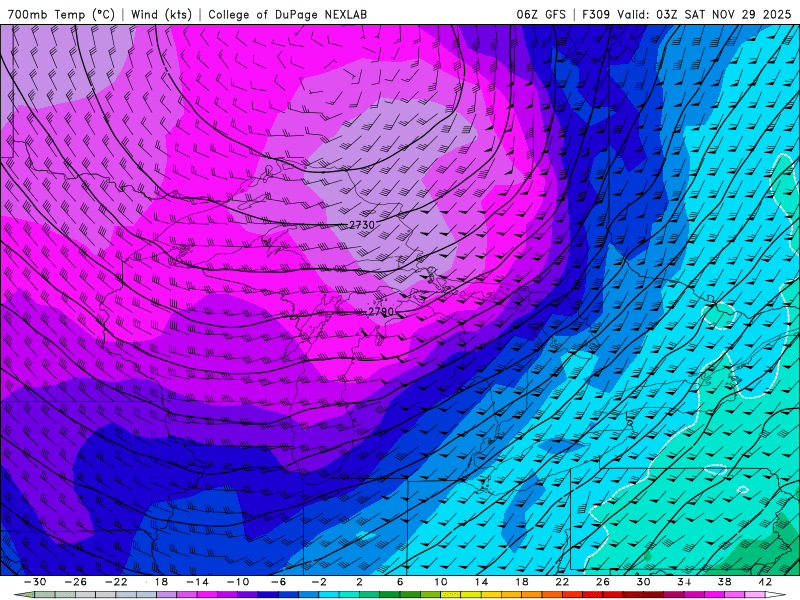
Task: Click the "F309" forecast hour label
Action: [596, 14]
